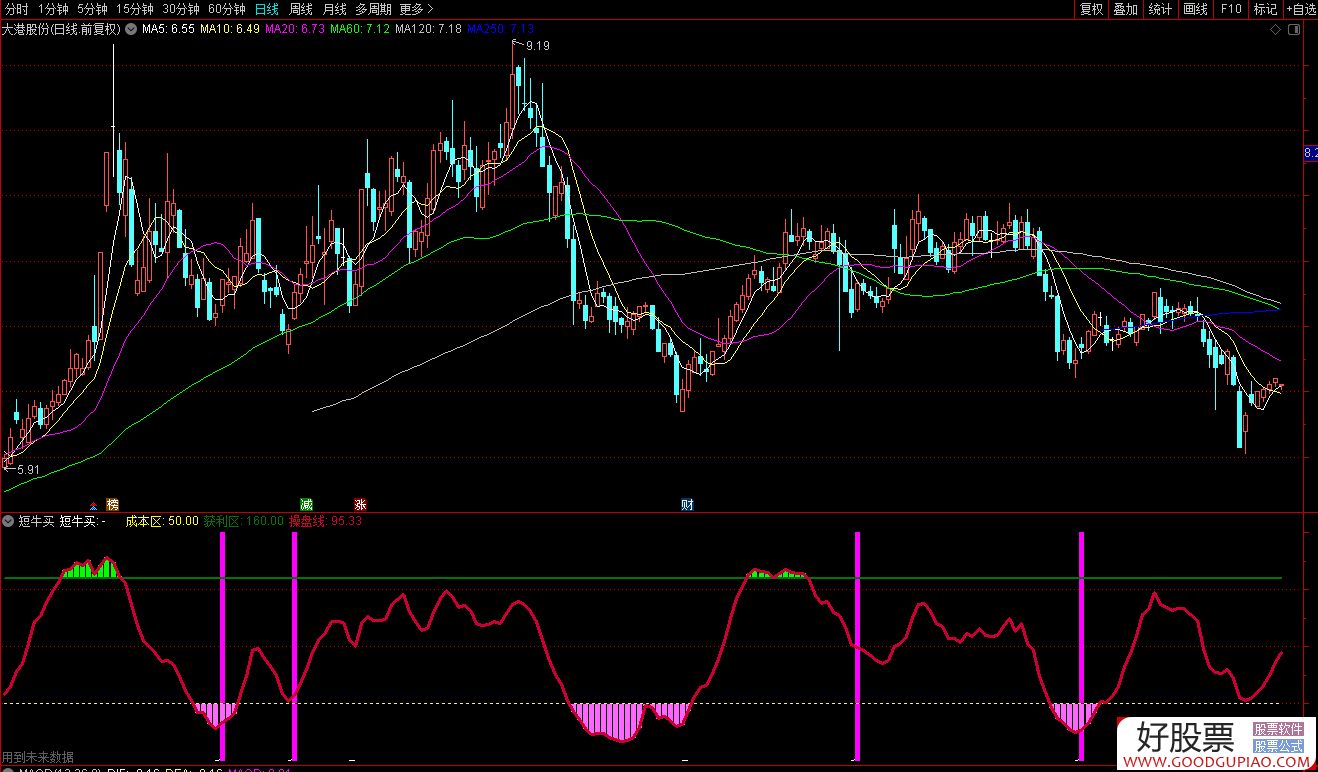Select the 1分钟 period tab
The image size is (1318, 772).
coord(53,9)
